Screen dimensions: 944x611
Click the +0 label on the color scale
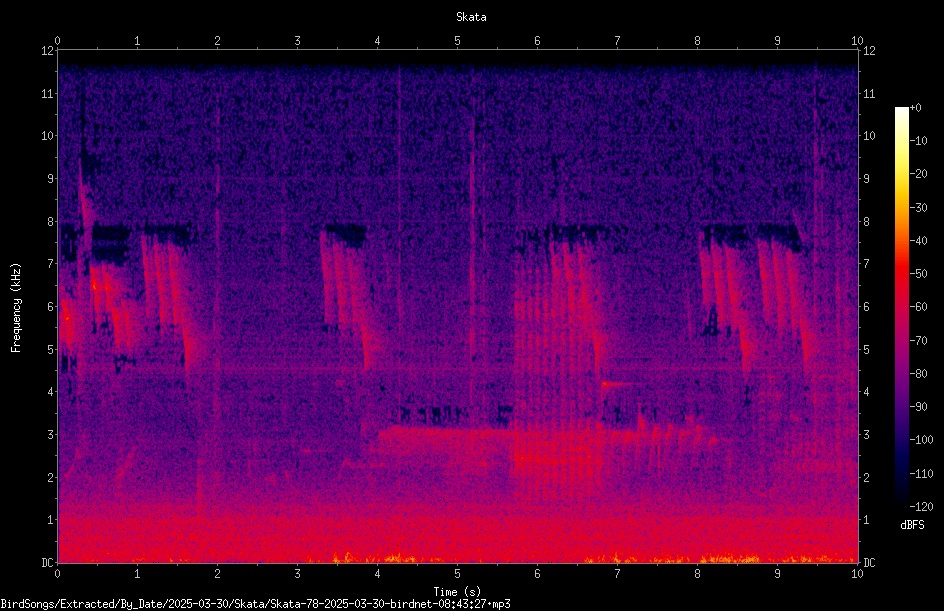pyautogui.click(x=915, y=108)
